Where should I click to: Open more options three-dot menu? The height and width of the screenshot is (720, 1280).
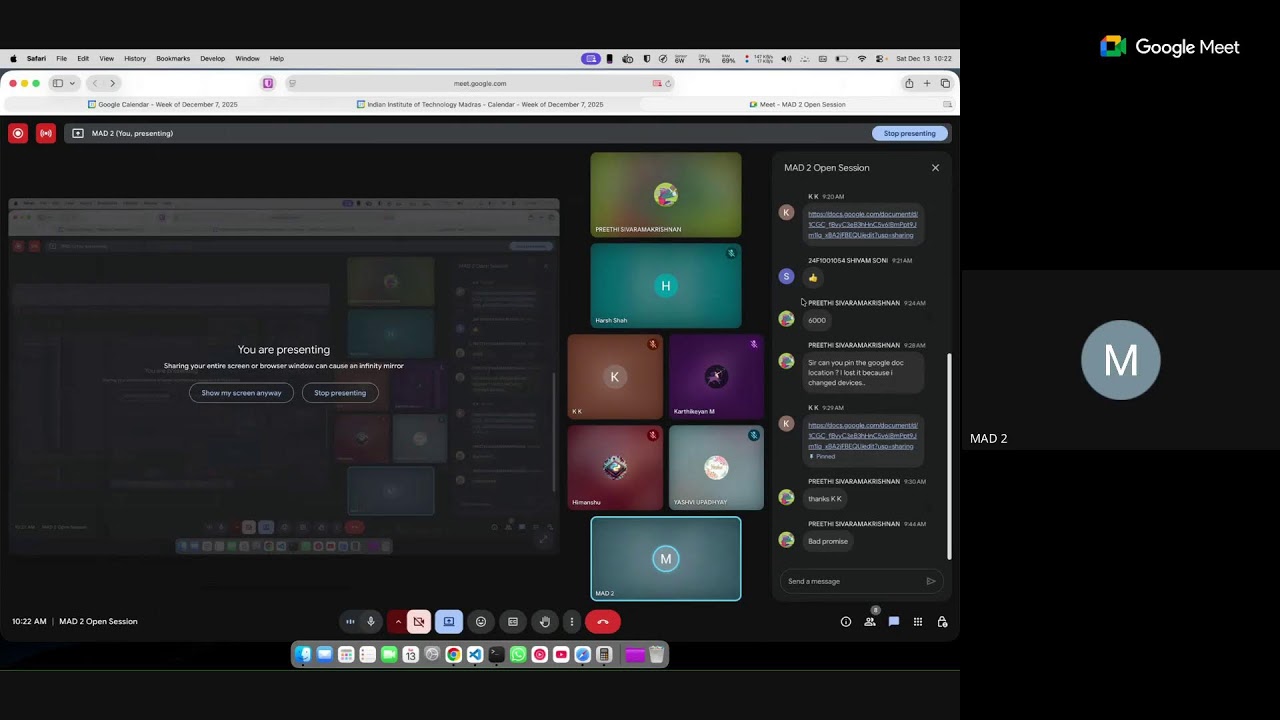[x=572, y=622]
